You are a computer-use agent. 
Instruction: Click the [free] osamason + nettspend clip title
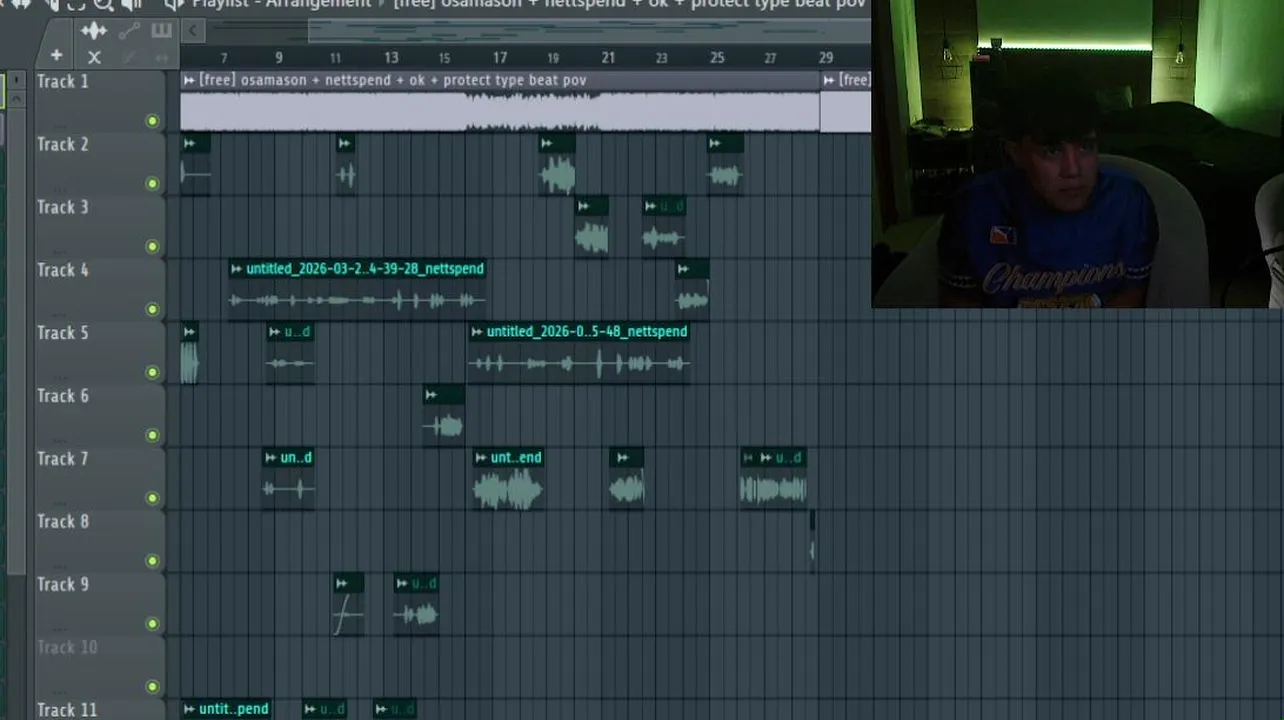(x=393, y=80)
